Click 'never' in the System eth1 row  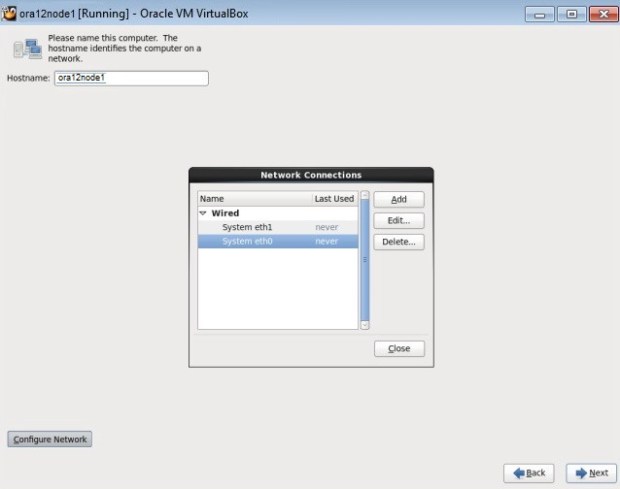click(327, 227)
